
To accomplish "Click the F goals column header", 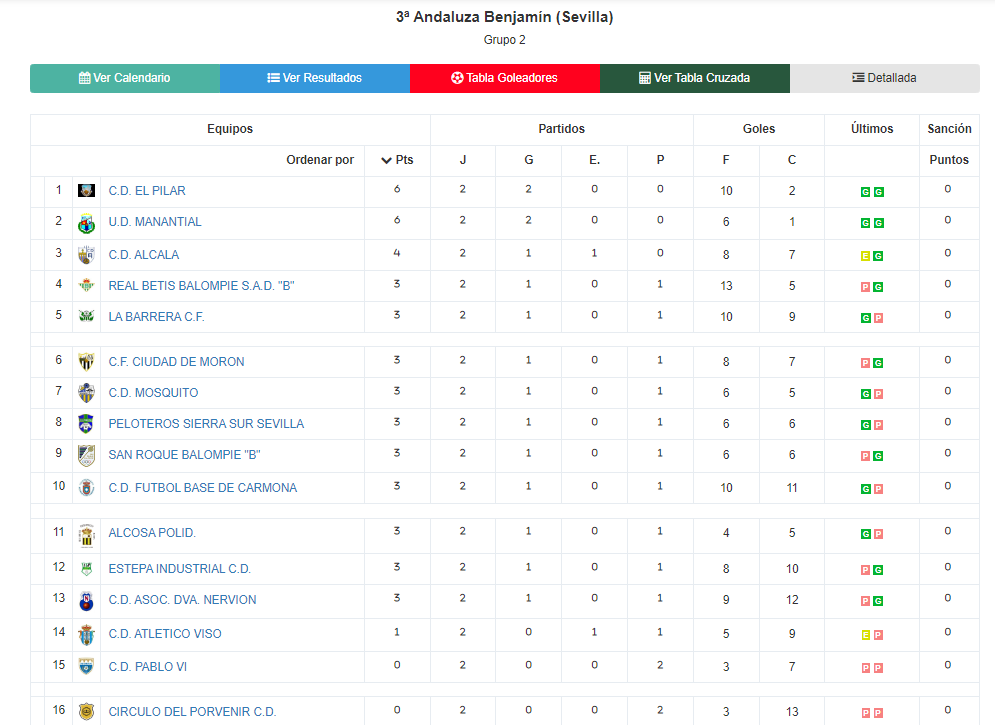I will pyautogui.click(x=726, y=160).
